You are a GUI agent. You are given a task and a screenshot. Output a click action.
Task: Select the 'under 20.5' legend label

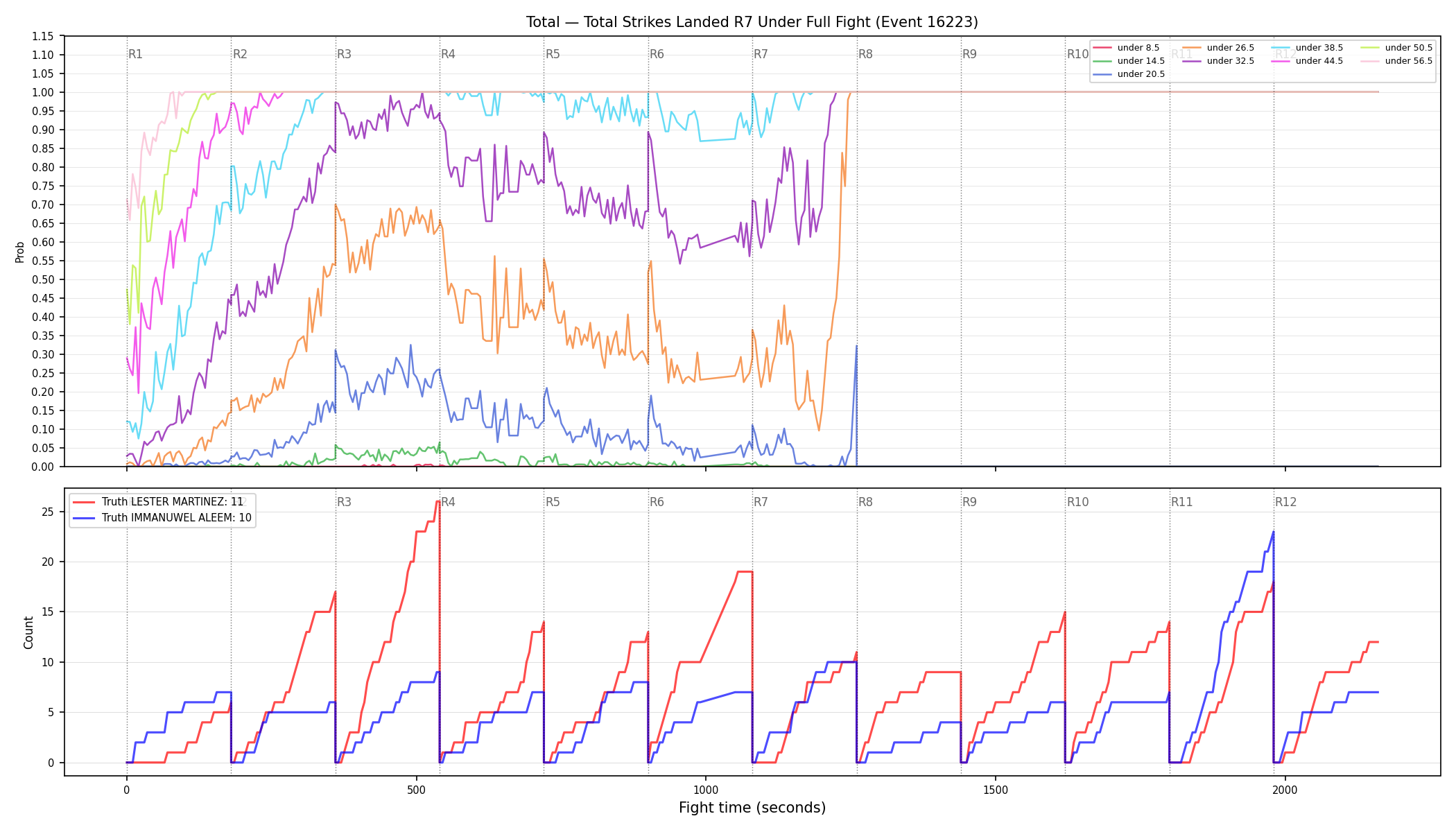pyautogui.click(x=1141, y=74)
